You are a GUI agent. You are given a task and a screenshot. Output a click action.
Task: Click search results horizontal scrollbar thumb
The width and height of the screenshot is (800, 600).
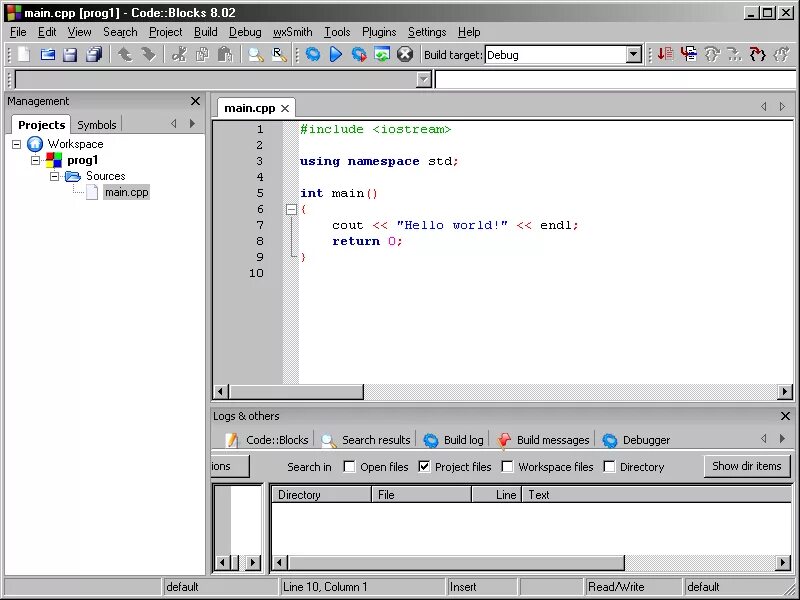pos(456,563)
